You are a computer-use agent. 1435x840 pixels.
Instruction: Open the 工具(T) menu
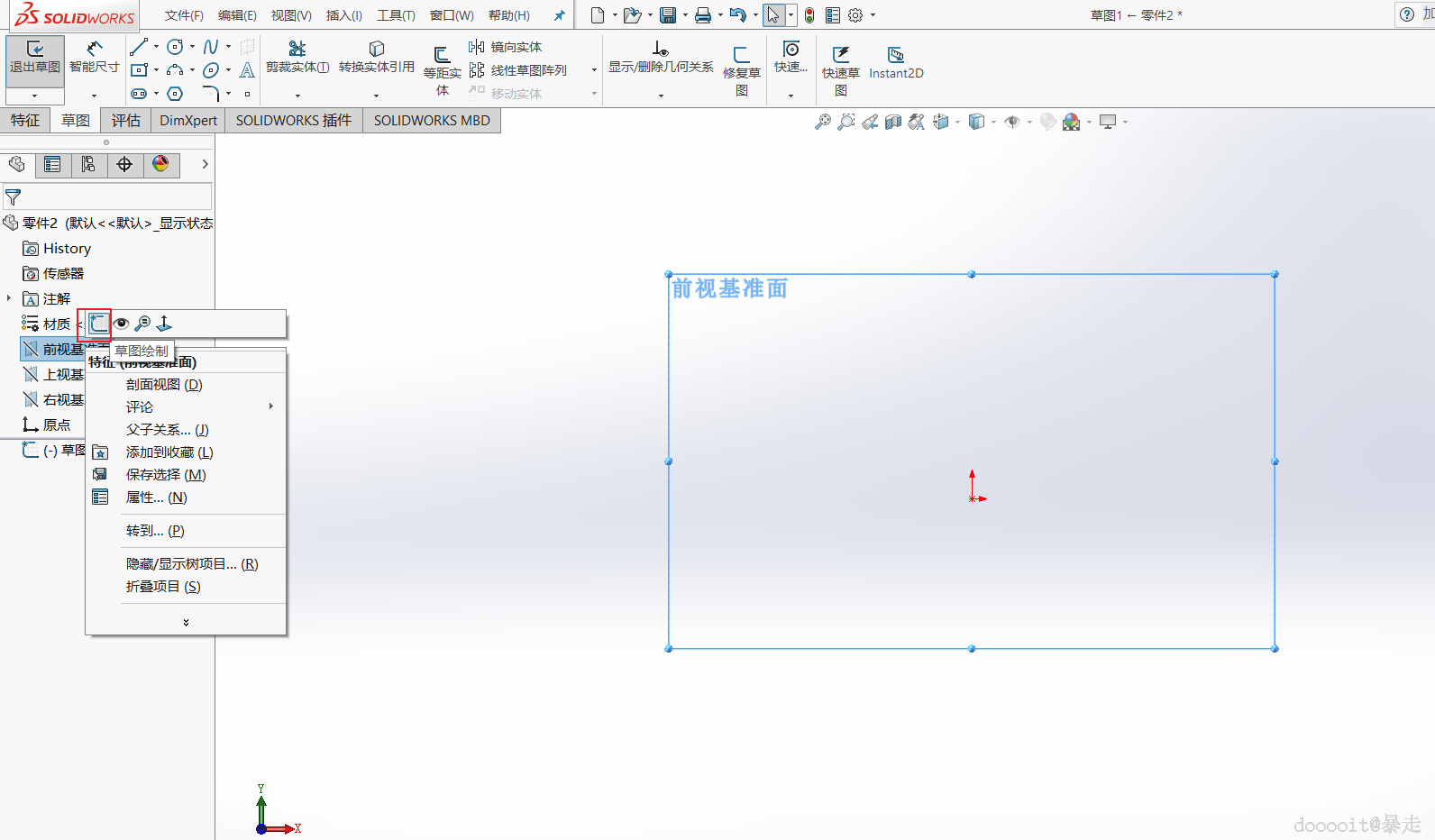tap(396, 15)
